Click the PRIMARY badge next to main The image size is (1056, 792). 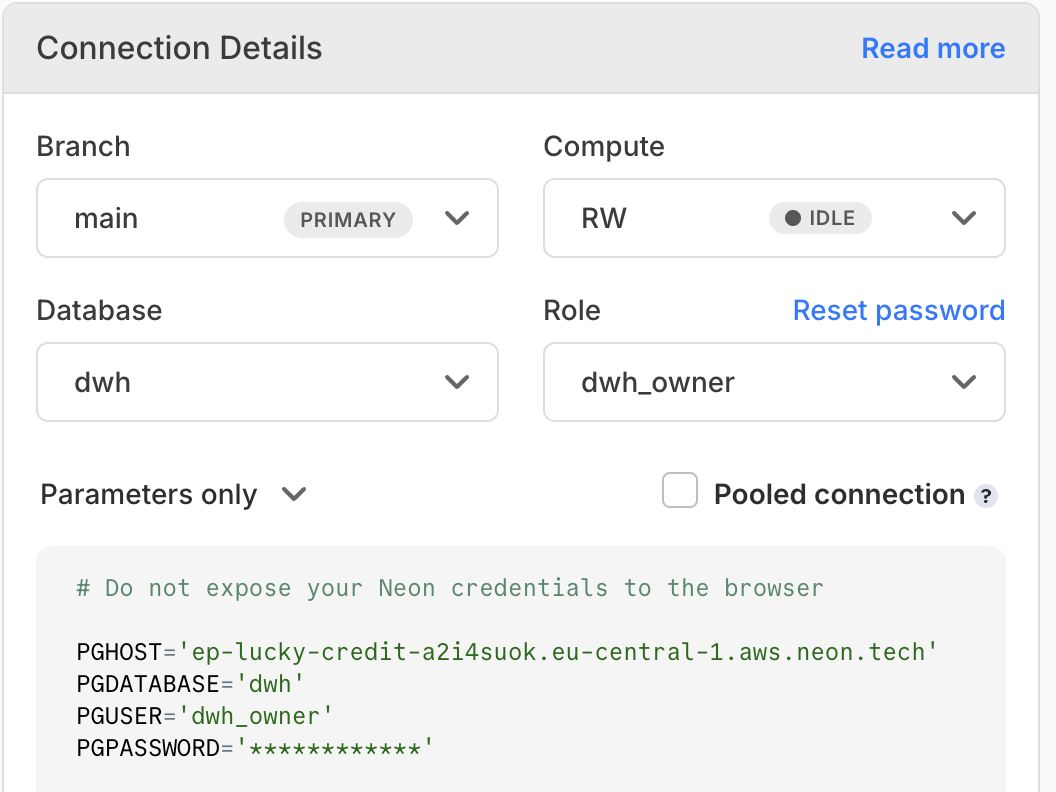(348, 219)
